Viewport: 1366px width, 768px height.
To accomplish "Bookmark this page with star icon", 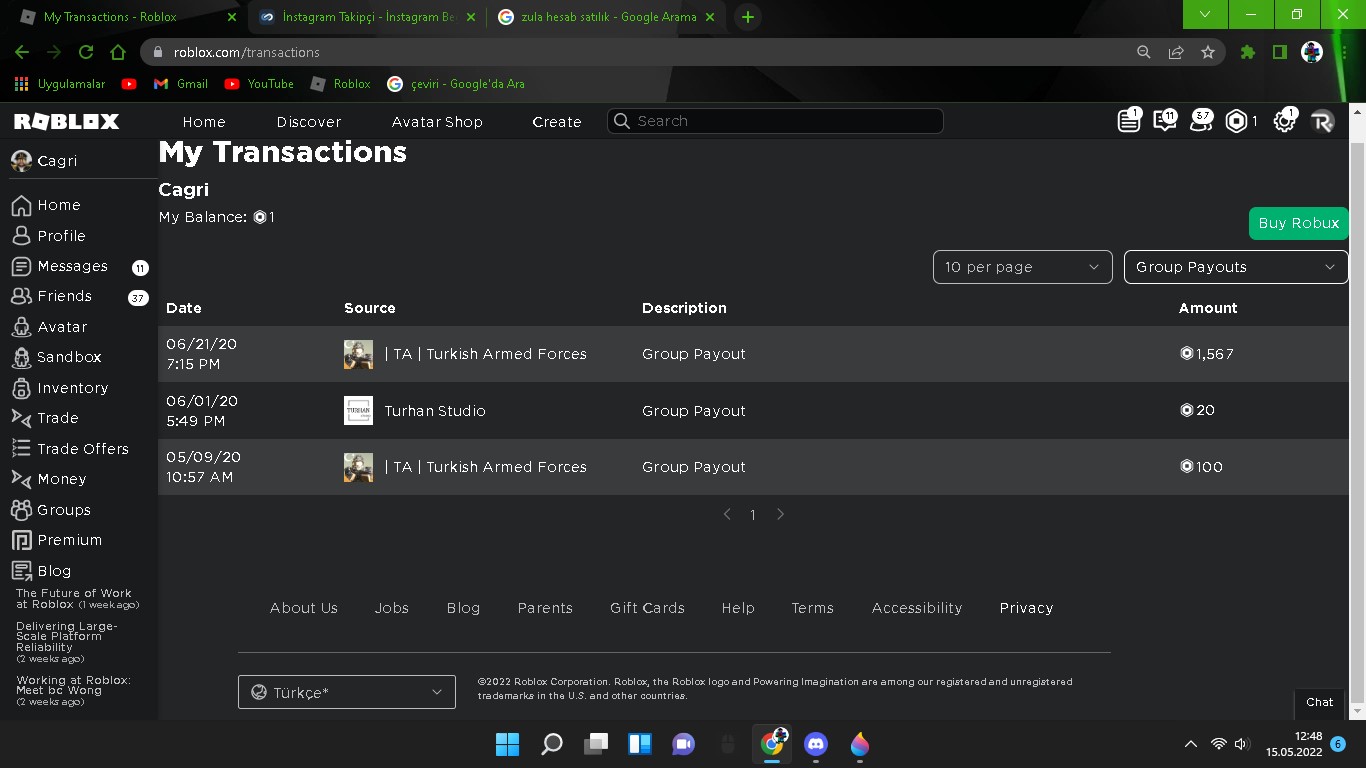I will click(1208, 52).
